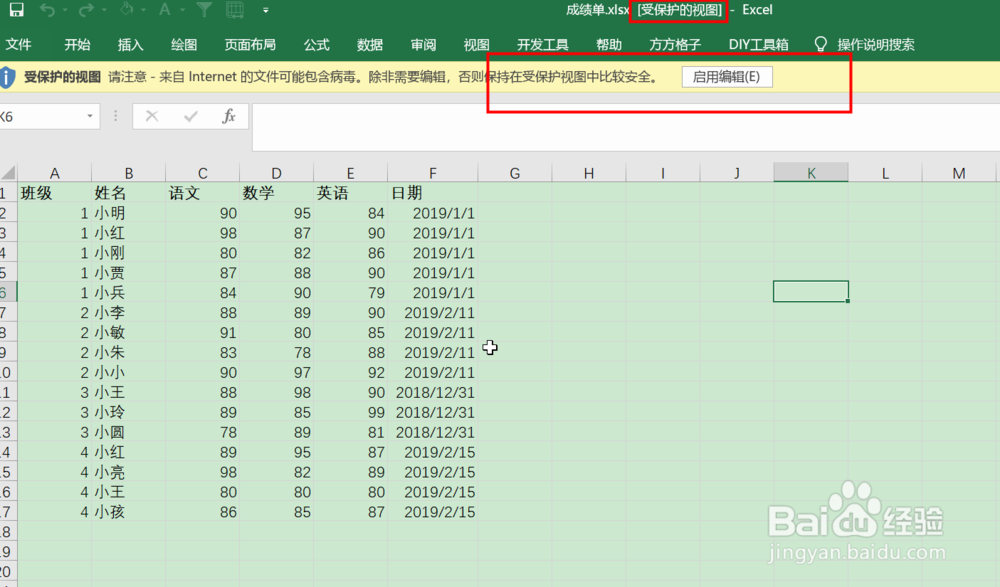
Task: Click the Cancel X in the formula bar
Action: [152, 116]
